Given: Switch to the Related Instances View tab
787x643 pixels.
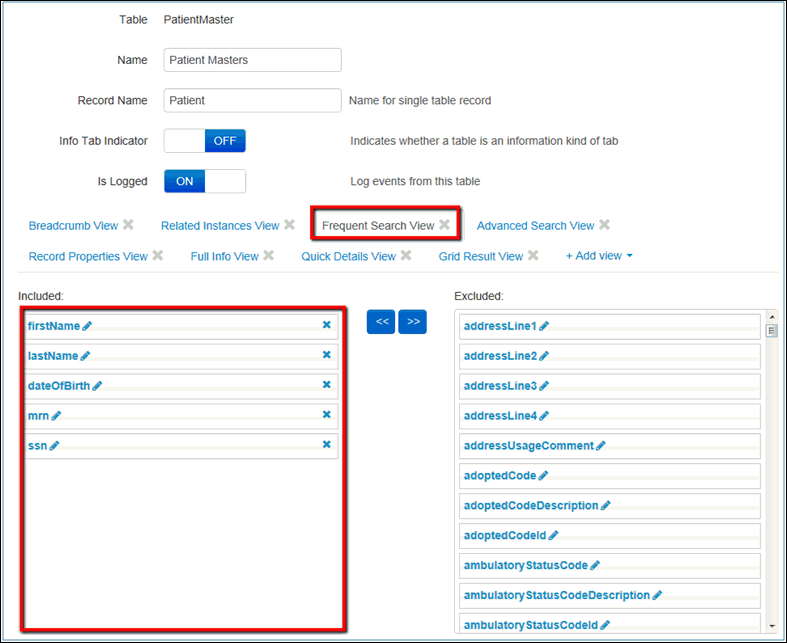Looking at the screenshot, I should [x=219, y=226].
